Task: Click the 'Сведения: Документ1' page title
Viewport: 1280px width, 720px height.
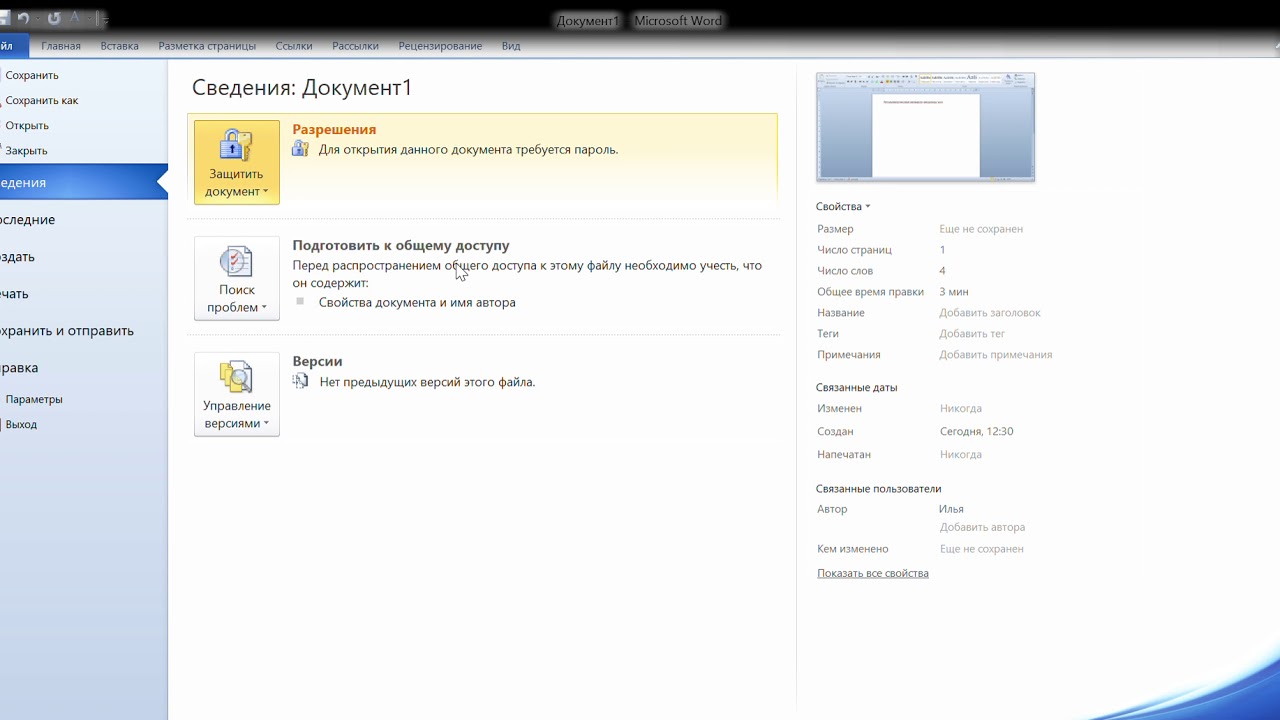Action: click(x=302, y=87)
